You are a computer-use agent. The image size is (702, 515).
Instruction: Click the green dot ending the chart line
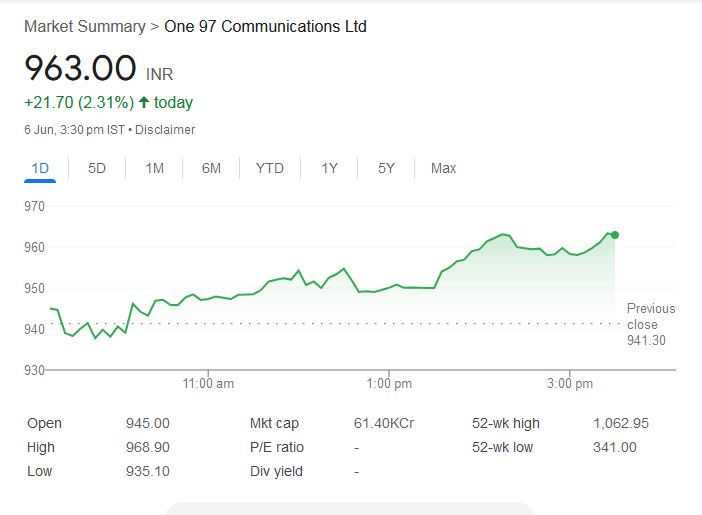615,235
